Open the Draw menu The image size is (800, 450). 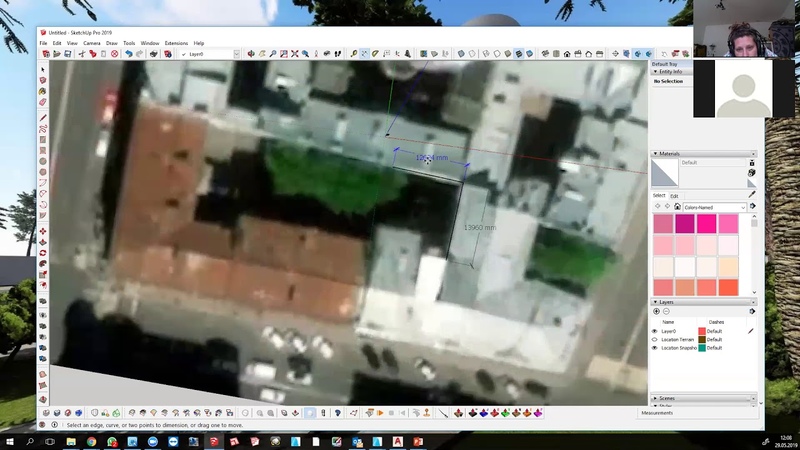(x=112, y=43)
